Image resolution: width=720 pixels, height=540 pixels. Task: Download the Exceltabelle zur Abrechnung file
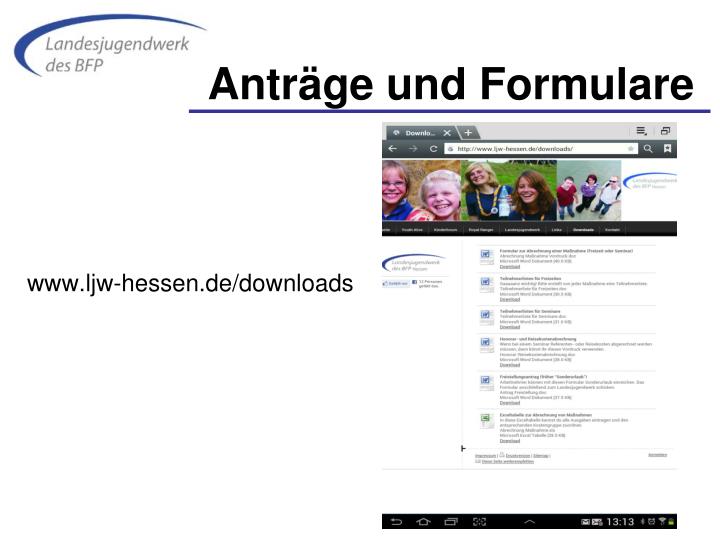[510, 441]
